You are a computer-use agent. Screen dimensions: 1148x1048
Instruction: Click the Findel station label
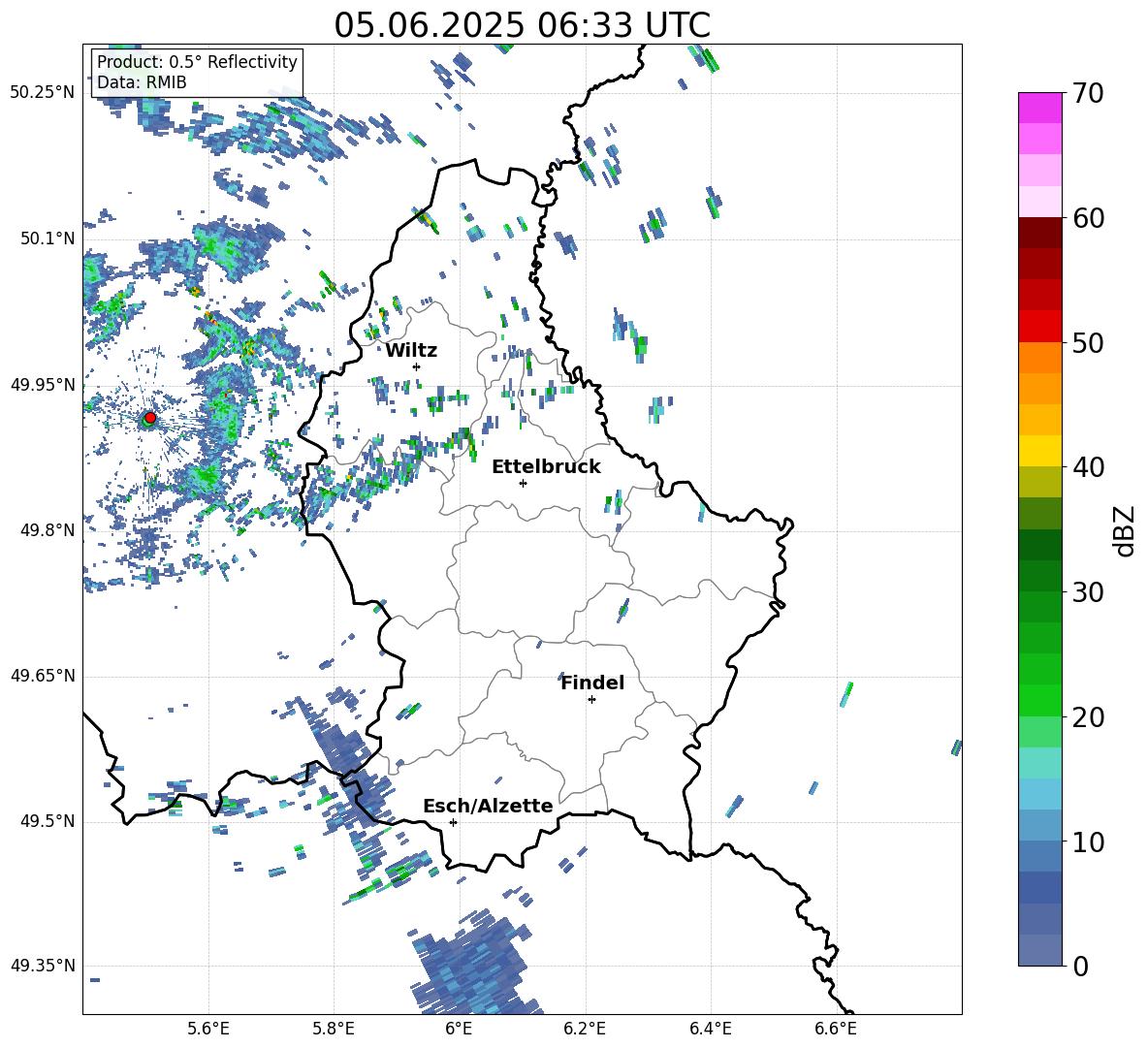(592, 683)
